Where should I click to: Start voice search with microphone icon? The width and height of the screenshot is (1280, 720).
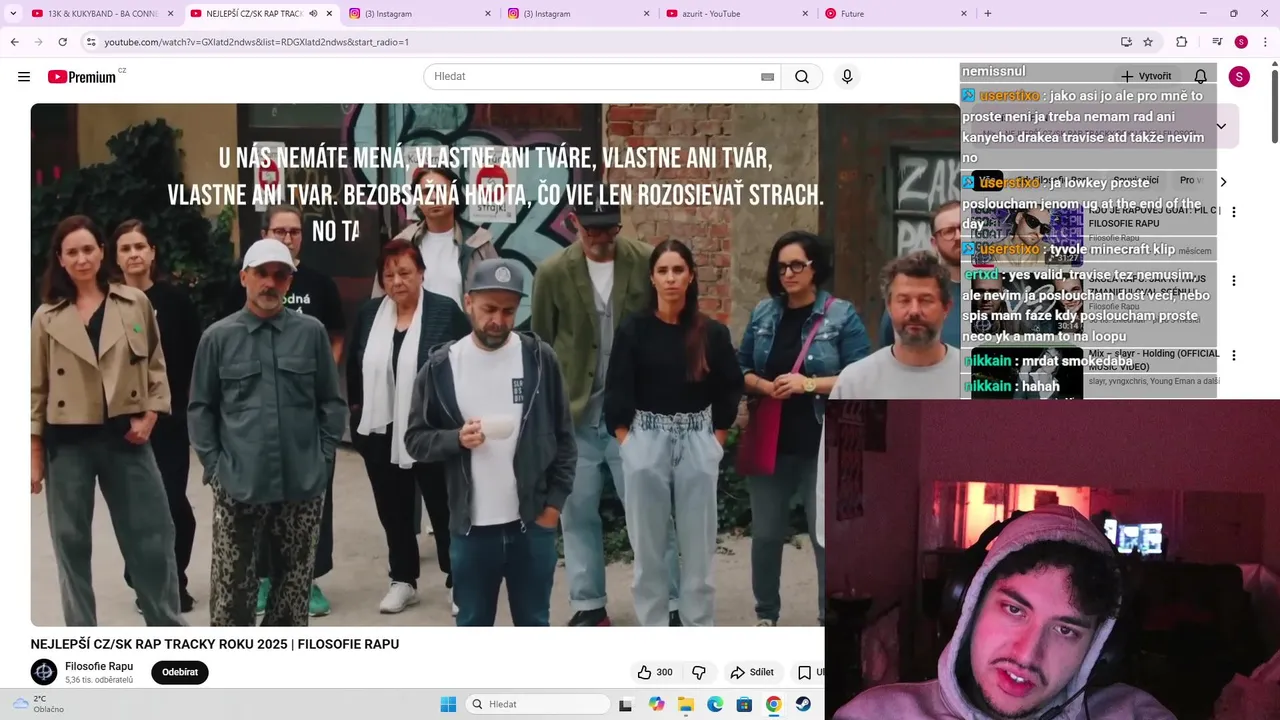(847, 77)
